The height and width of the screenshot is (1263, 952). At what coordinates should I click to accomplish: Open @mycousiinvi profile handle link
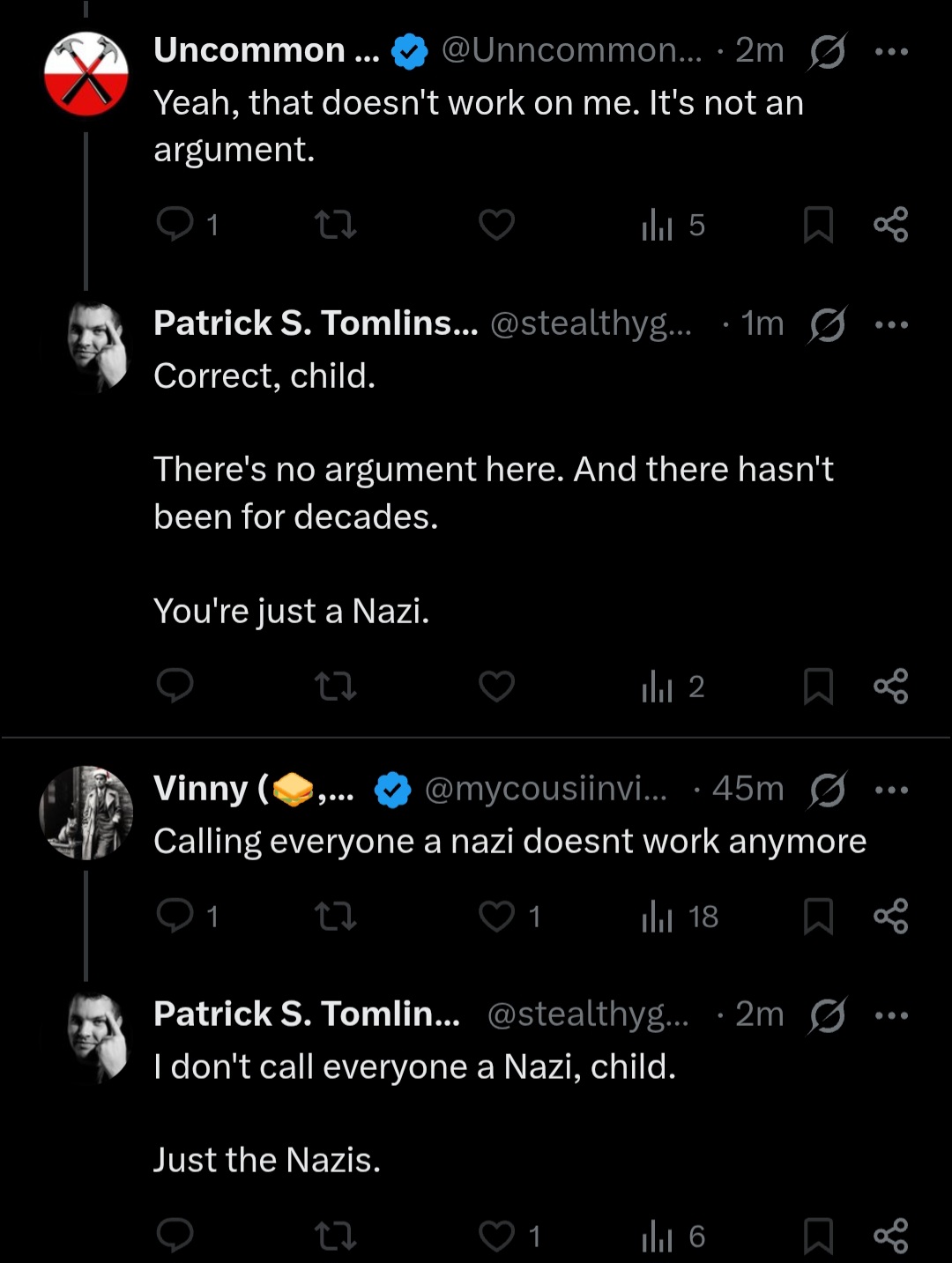[546, 789]
